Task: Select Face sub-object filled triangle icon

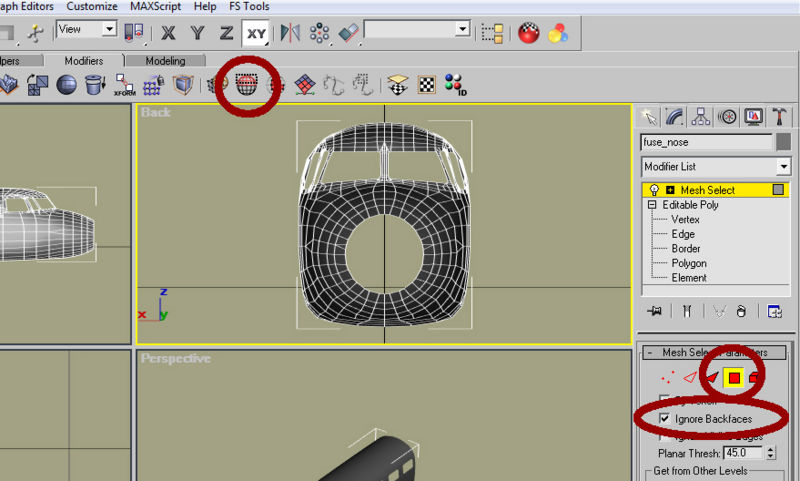Action: 711,377
